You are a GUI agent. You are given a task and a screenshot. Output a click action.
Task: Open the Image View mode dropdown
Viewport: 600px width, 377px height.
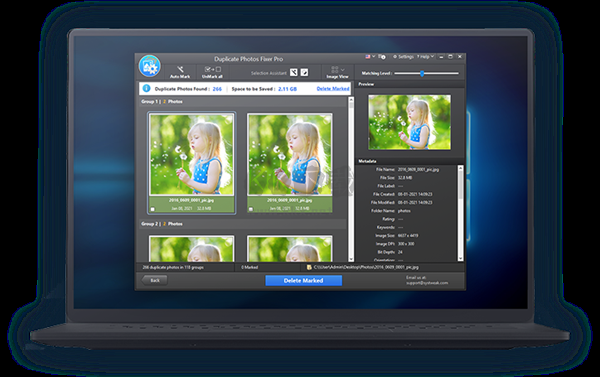pos(337,72)
